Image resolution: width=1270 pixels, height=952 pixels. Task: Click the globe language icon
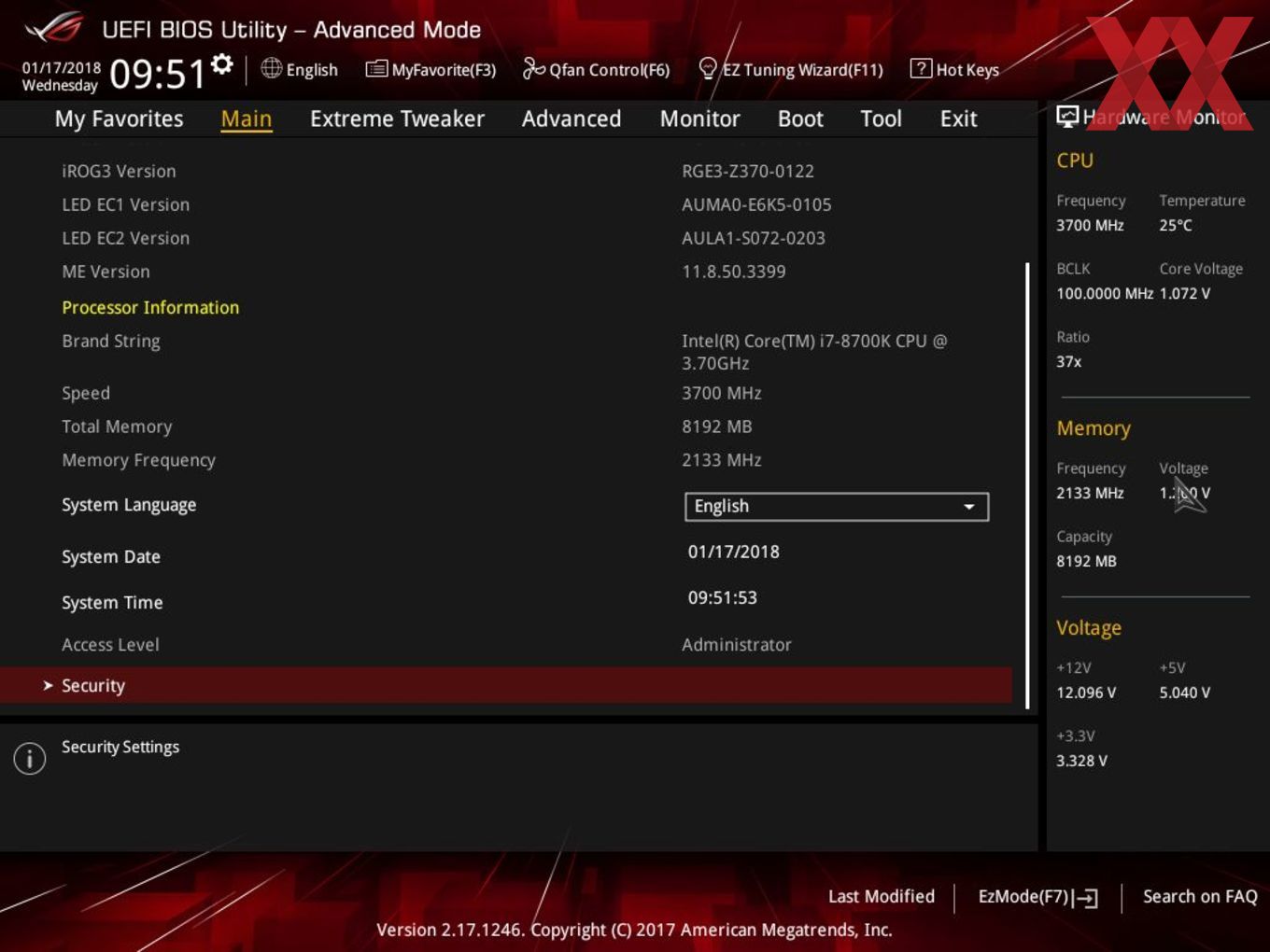point(271,68)
